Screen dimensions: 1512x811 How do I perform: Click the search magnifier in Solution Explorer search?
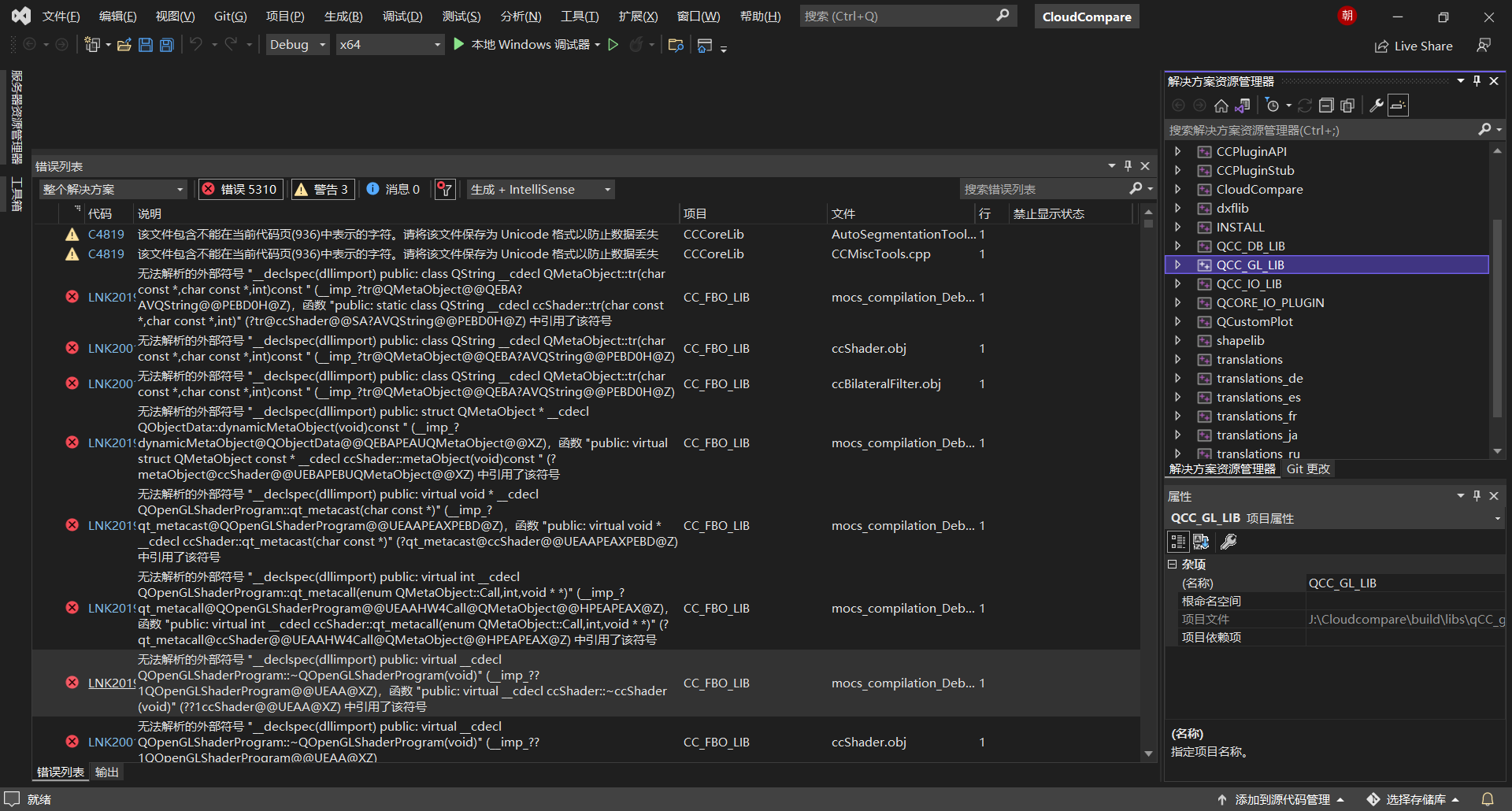(x=1484, y=129)
